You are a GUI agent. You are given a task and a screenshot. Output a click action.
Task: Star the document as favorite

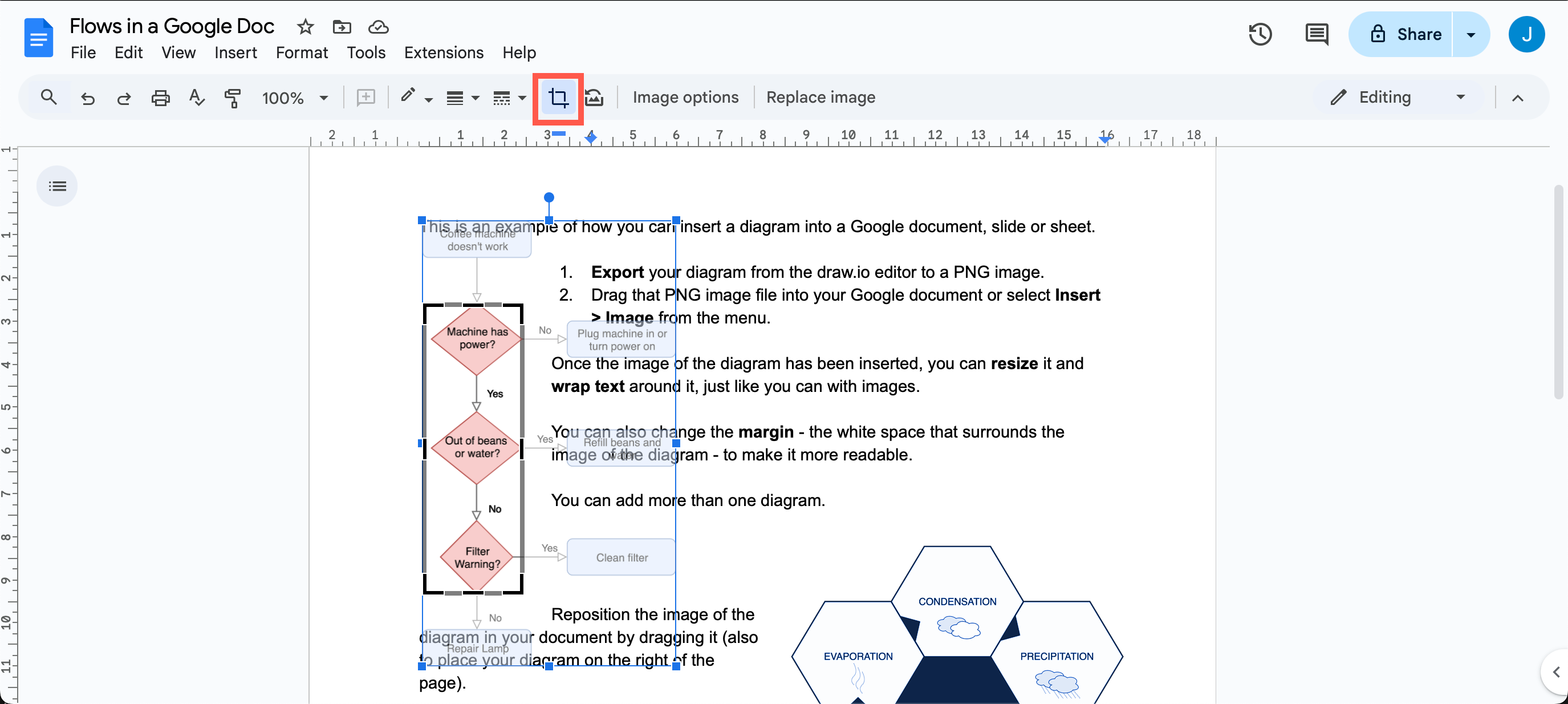[x=304, y=27]
